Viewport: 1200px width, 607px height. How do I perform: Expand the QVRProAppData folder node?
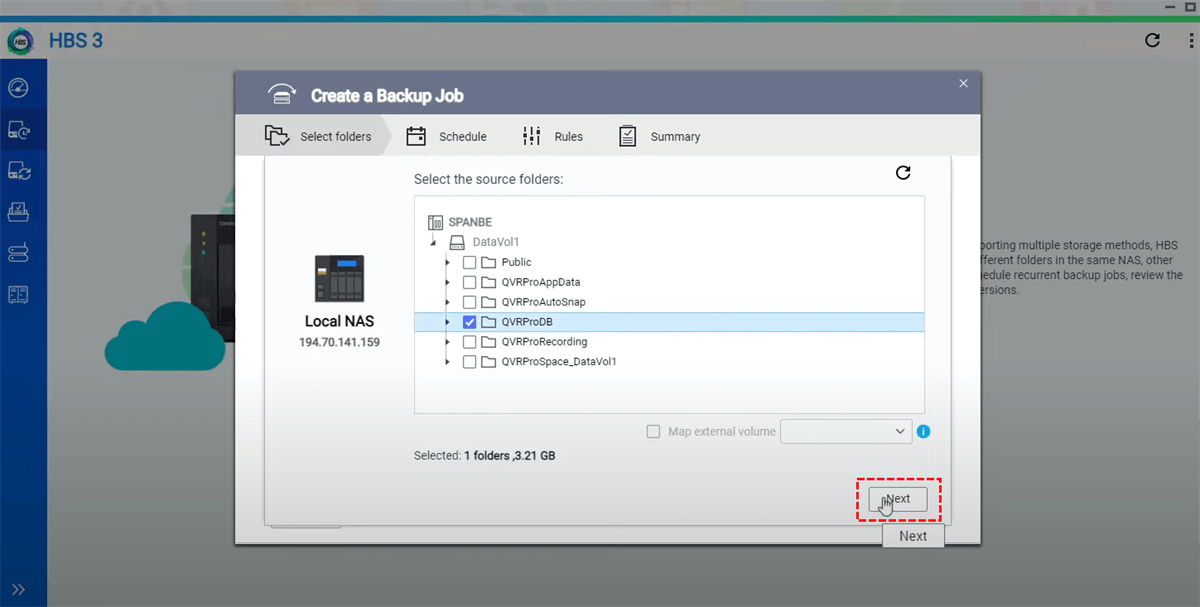pyautogui.click(x=448, y=282)
